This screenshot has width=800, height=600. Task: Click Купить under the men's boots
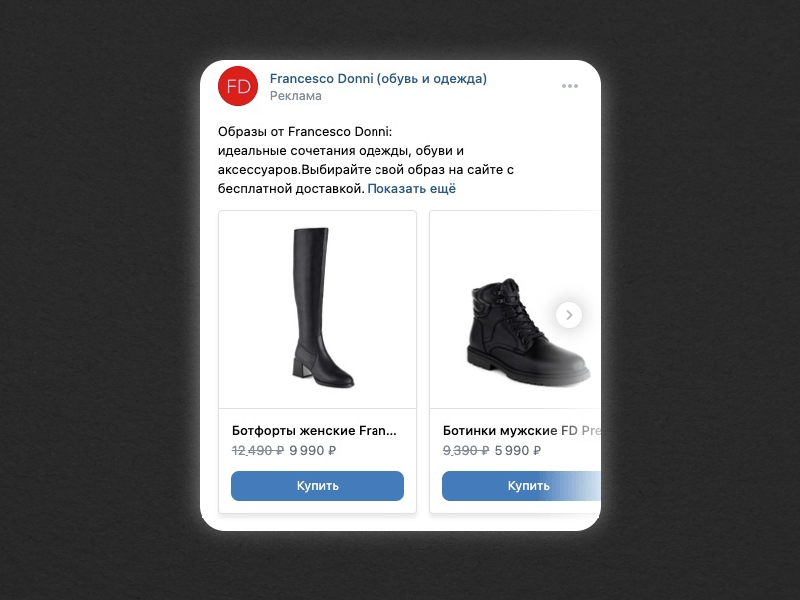coord(521,486)
